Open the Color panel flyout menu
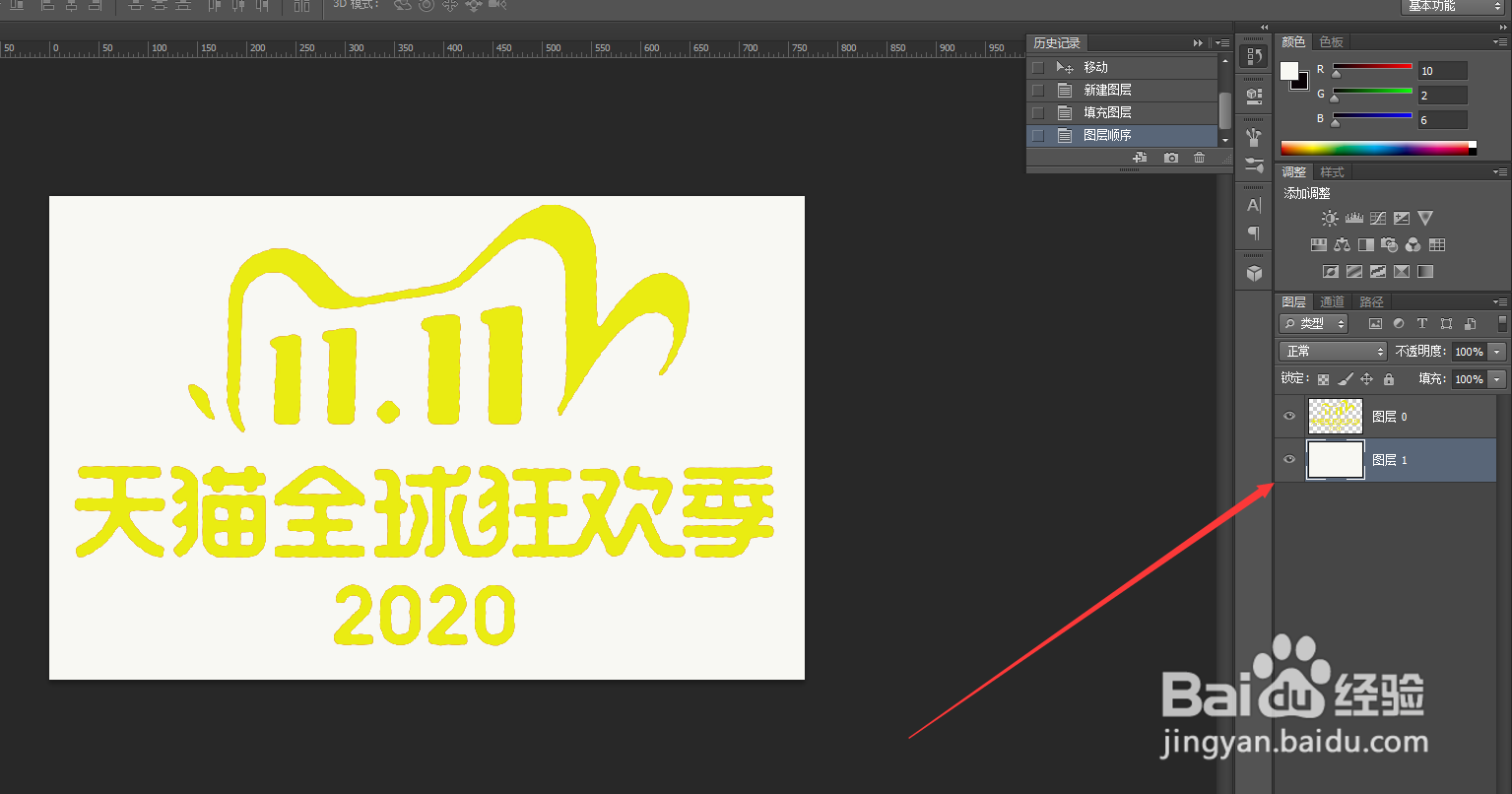Screen dimensions: 1512x794 click(x=1500, y=41)
